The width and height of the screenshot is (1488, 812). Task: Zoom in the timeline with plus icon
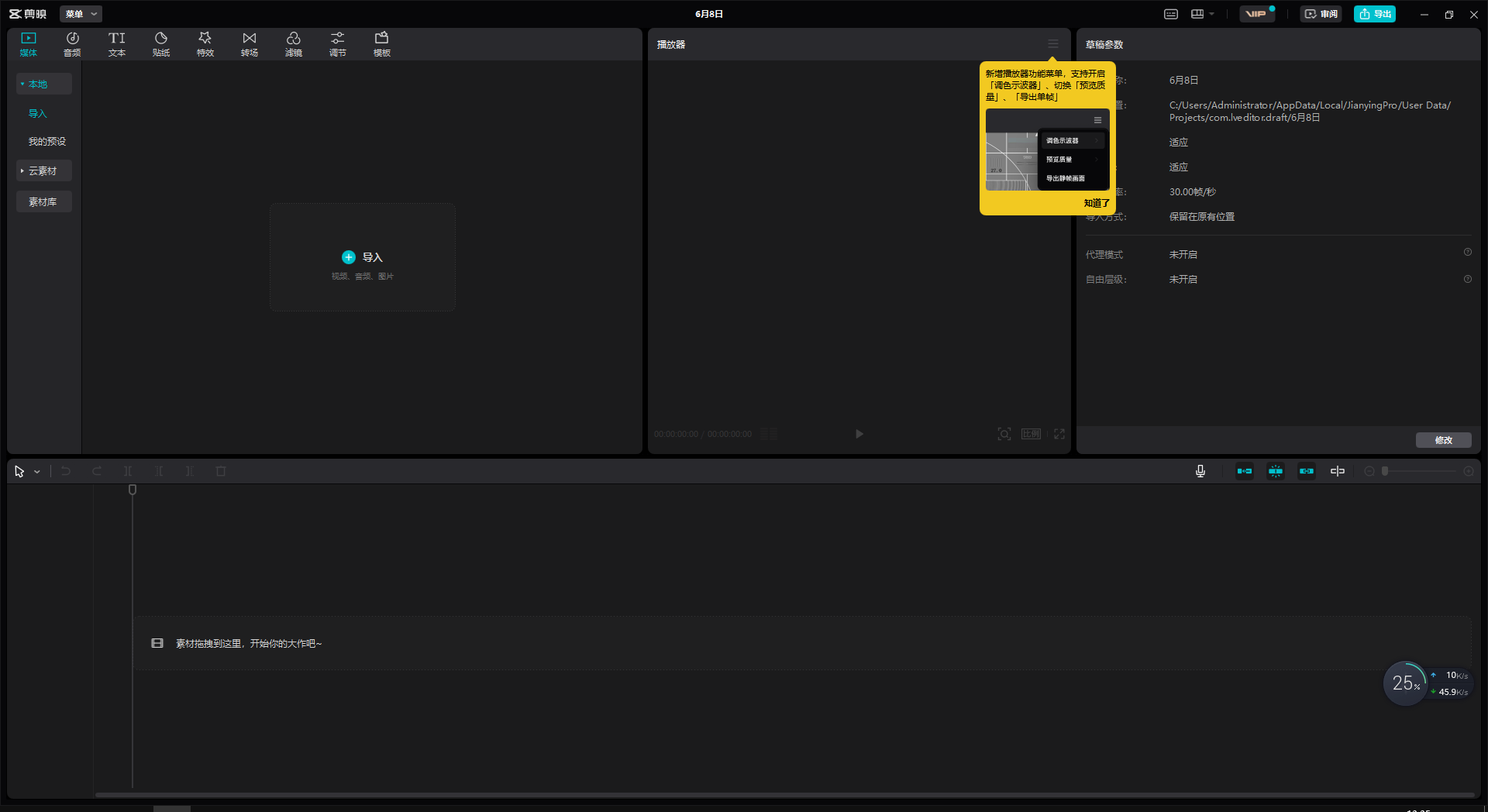pyautogui.click(x=1469, y=471)
